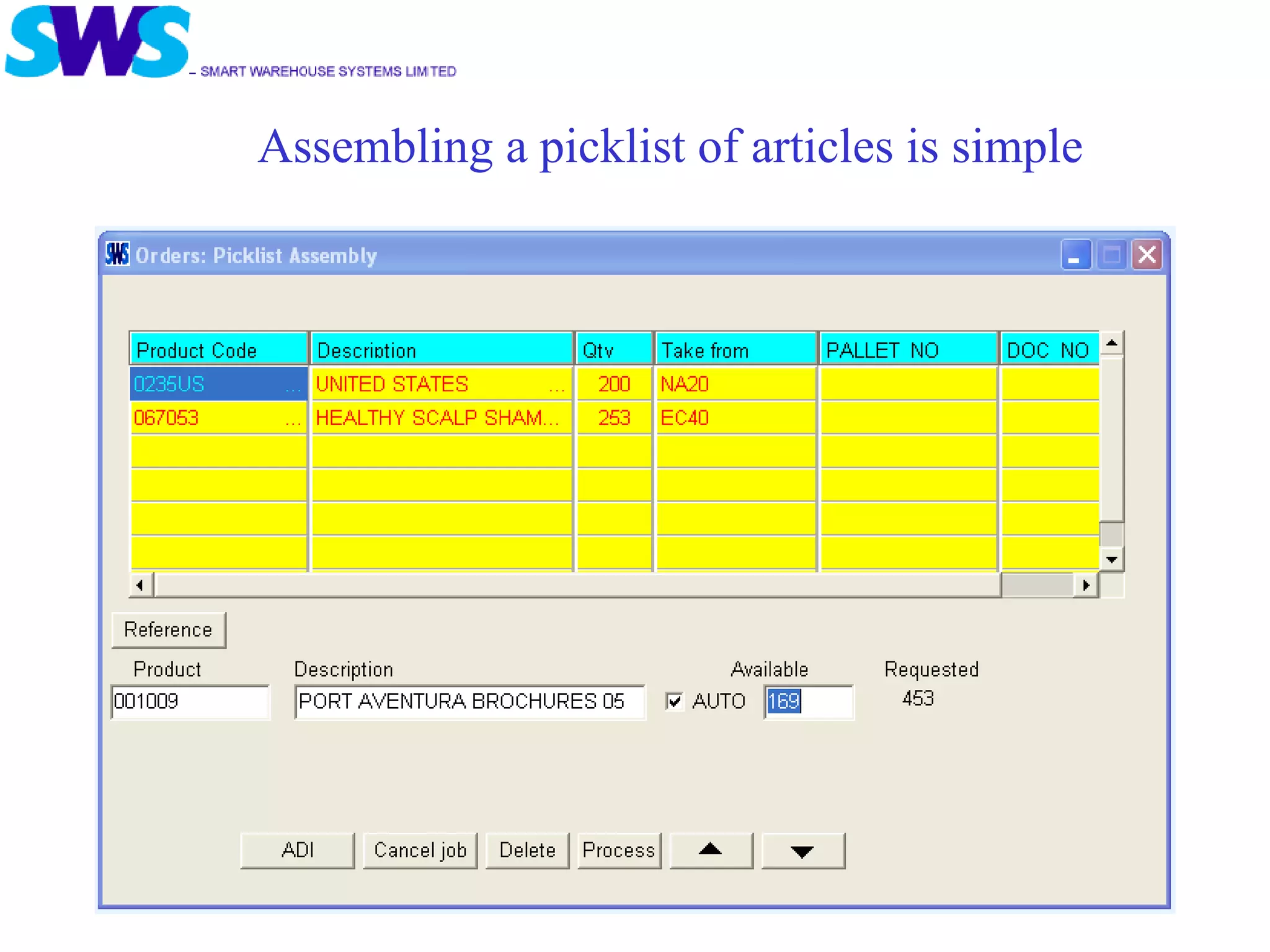Screen dimensions: 1270x952
Task: Click the HEALTHY SCALP SHAM... description cell
Action: tap(442, 418)
